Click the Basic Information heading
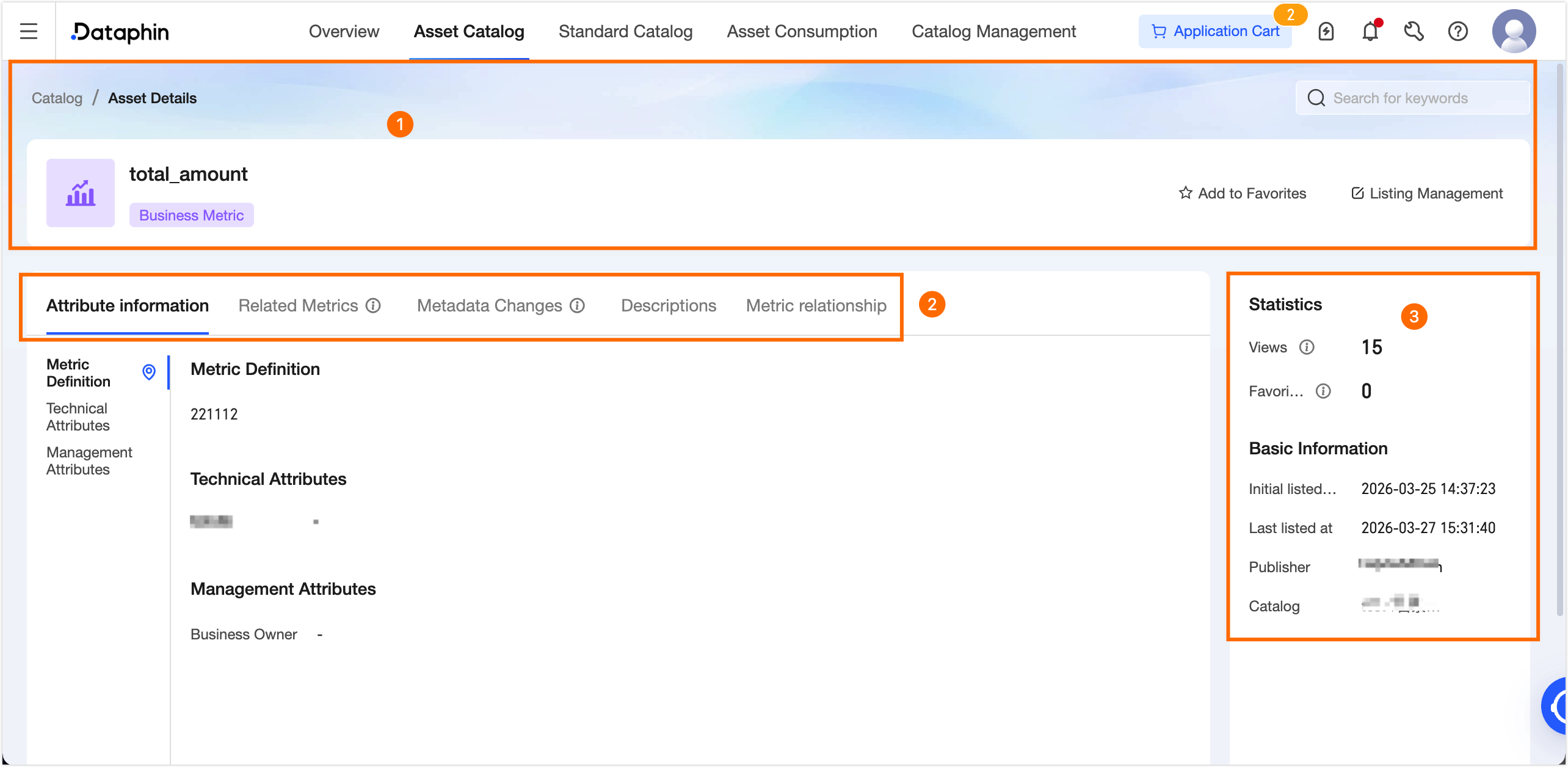The width and height of the screenshot is (1568, 767). [1318, 448]
